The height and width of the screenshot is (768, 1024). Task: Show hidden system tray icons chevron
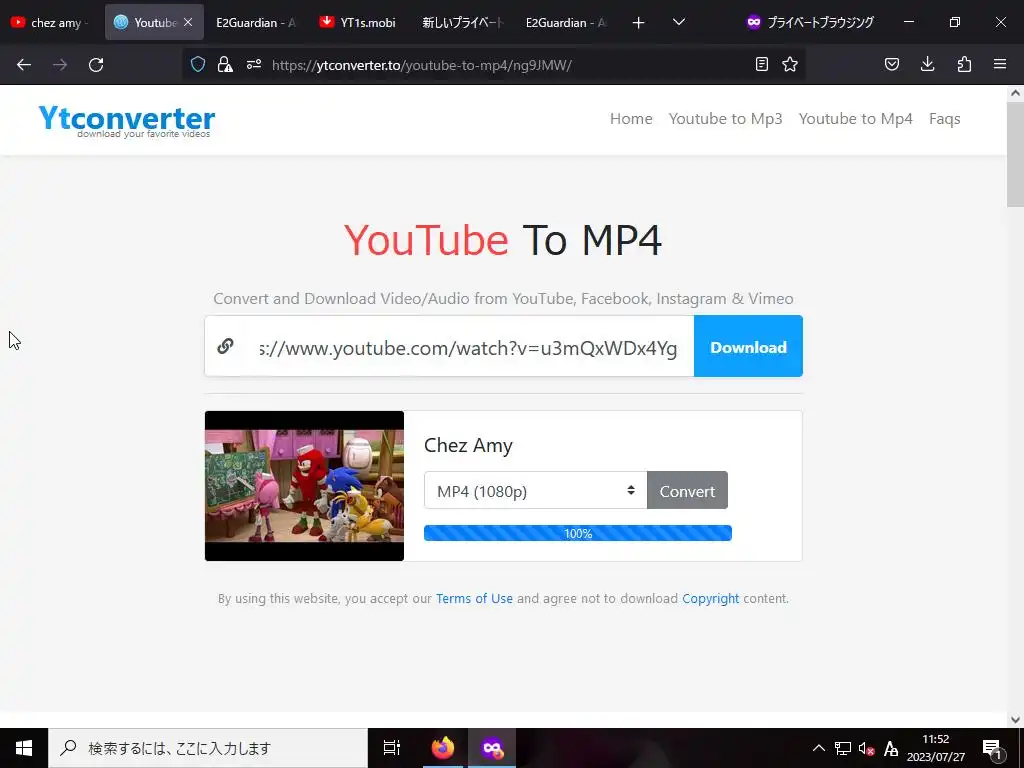point(818,748)
